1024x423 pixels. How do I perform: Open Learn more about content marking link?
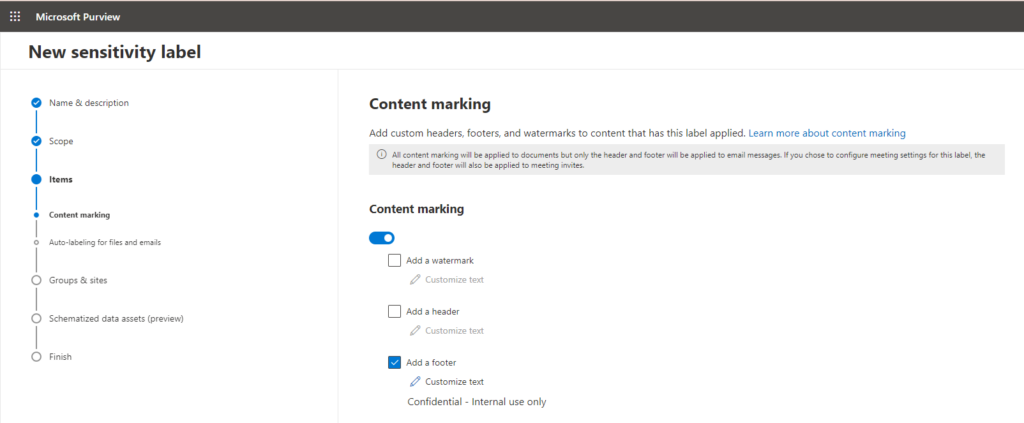pyautogui.click(x=827, y=133)
